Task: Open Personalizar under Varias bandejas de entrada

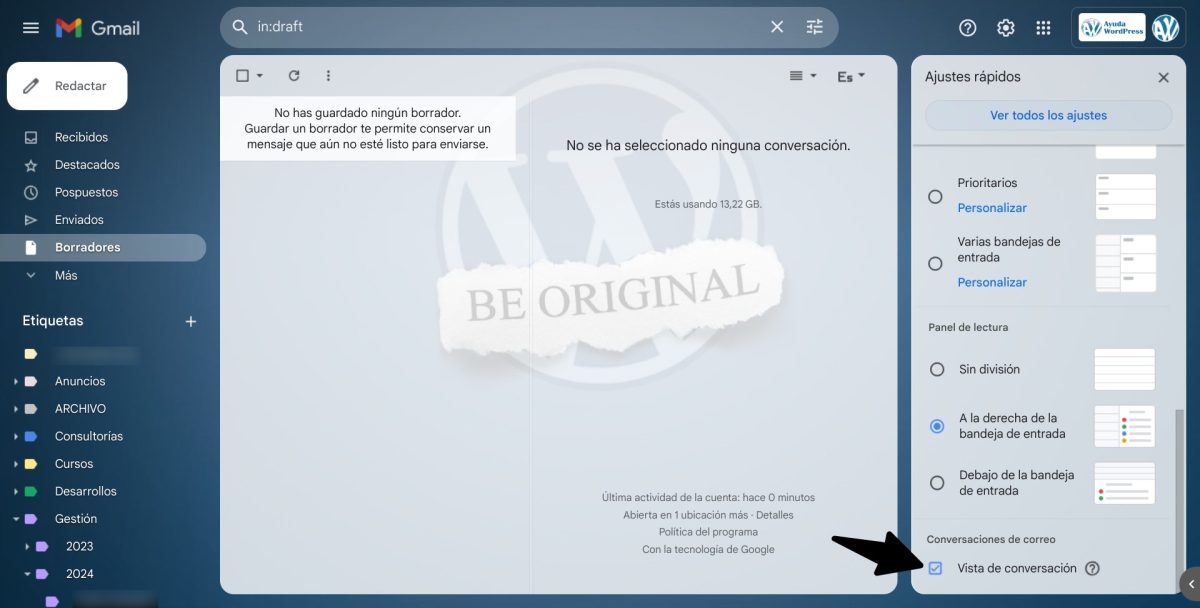Action: click(992, 282)
